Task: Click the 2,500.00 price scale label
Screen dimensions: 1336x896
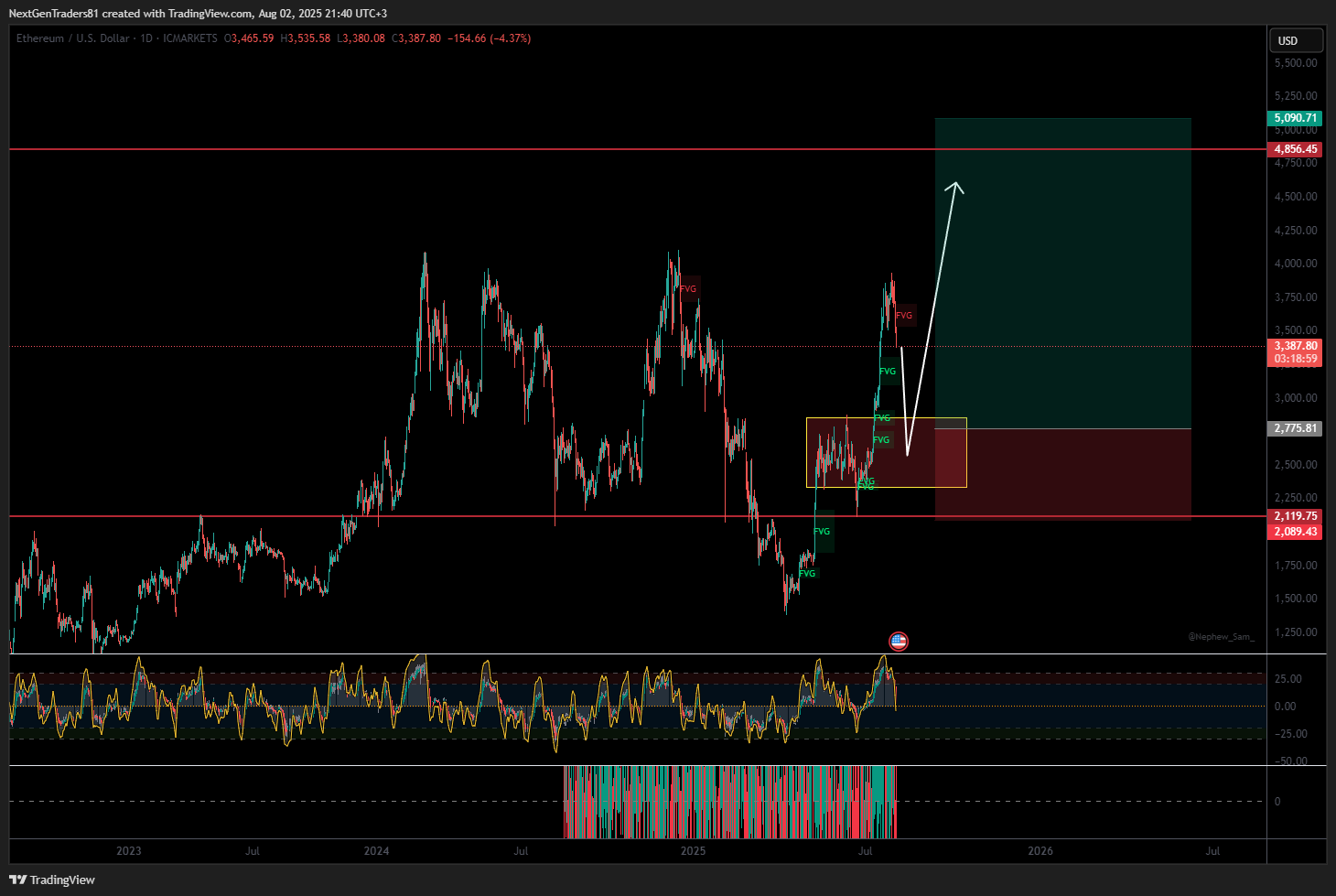Action: pyautogui.click(x=1296, y=465)
